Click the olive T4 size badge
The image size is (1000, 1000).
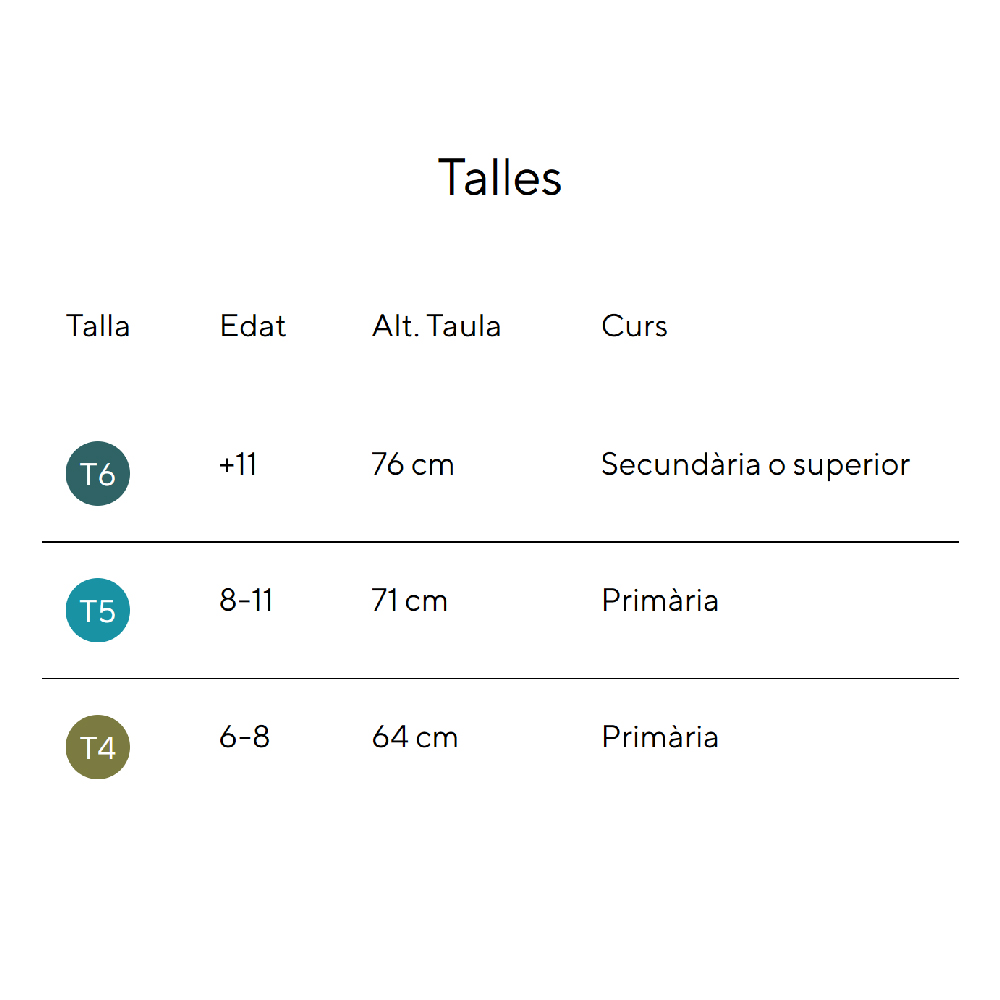[98, 747]
